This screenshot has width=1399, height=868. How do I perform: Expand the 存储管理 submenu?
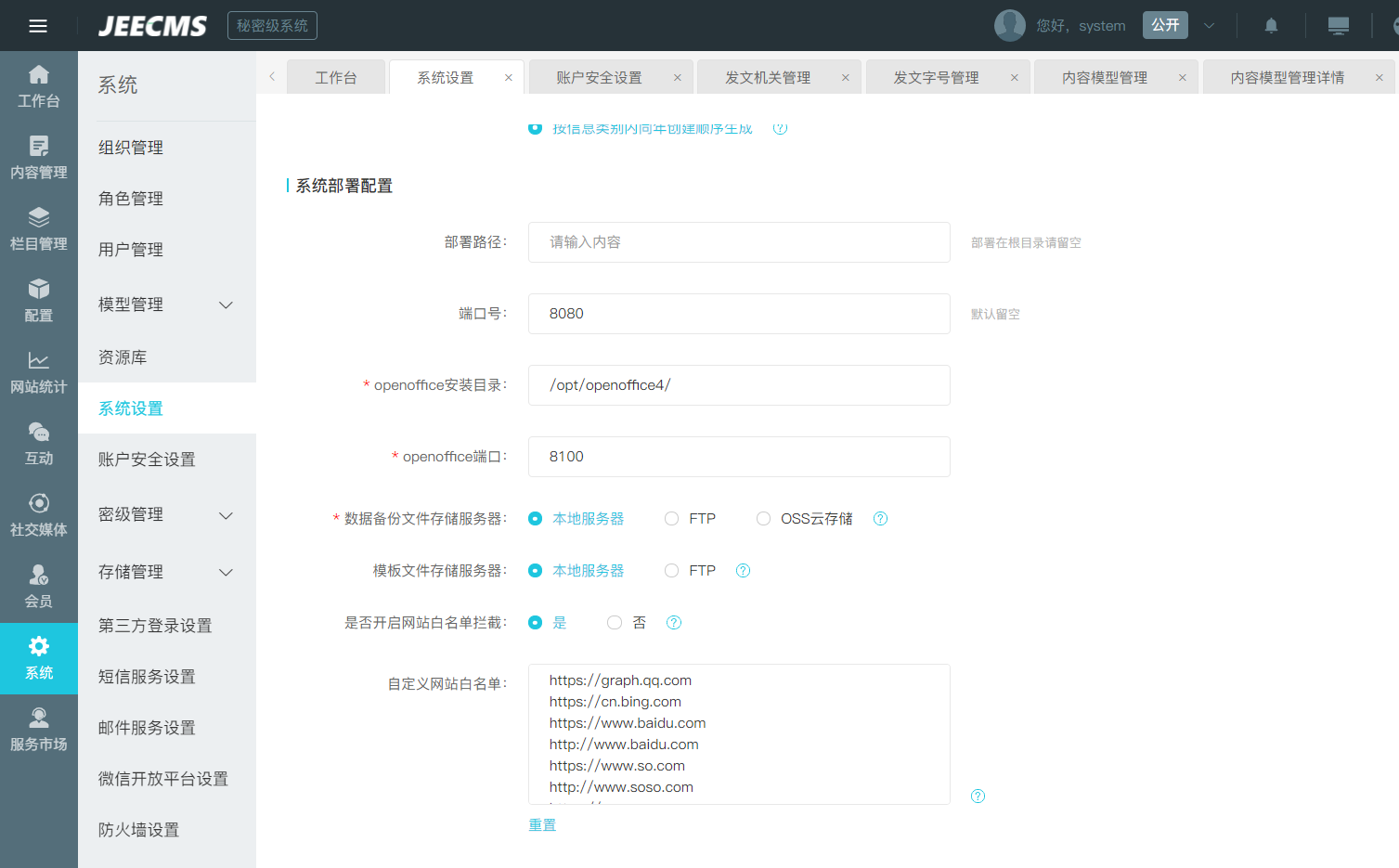pyautogui.click(x=226, y=573)
